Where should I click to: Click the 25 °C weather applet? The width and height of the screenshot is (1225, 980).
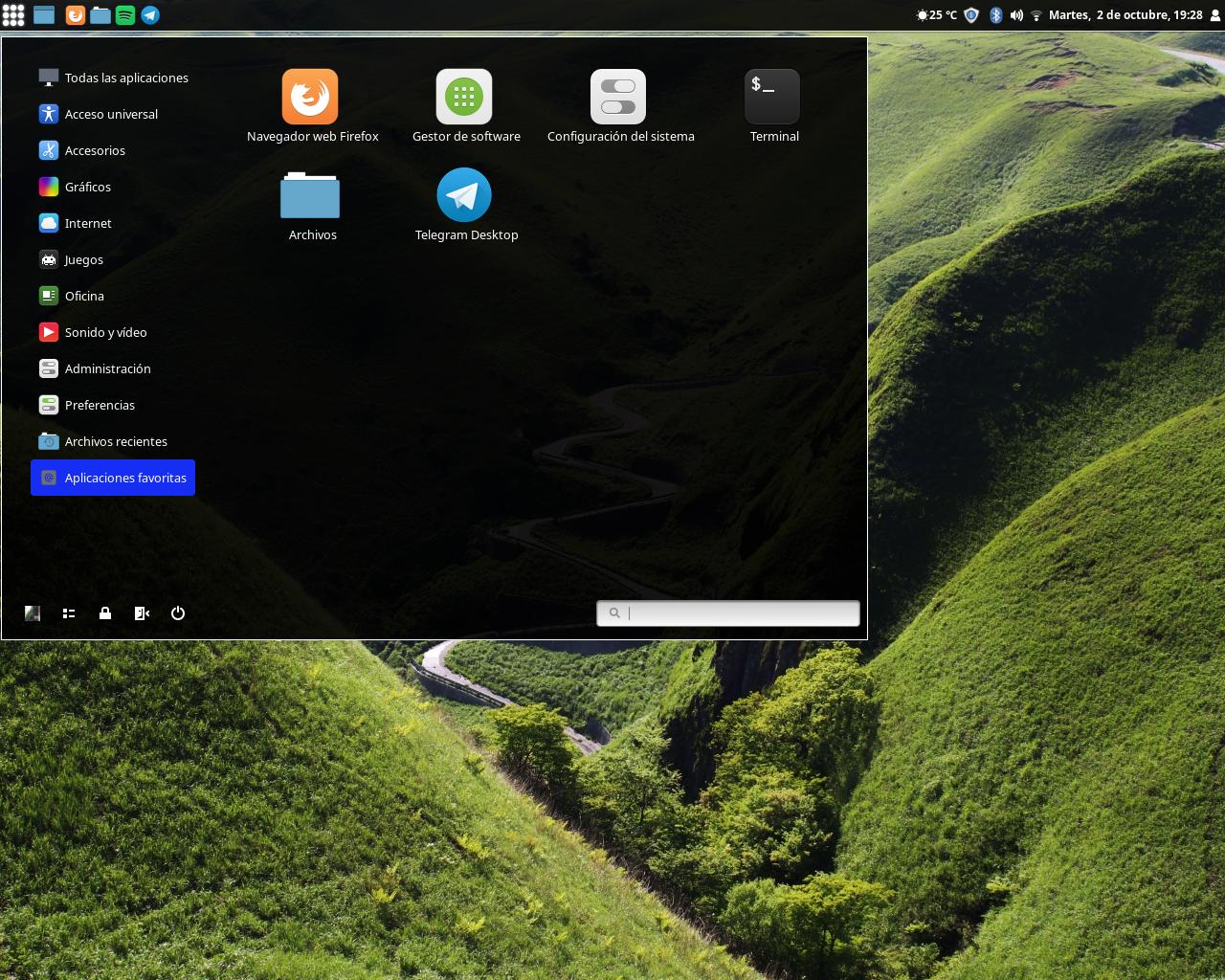click(x=936, y=14)
